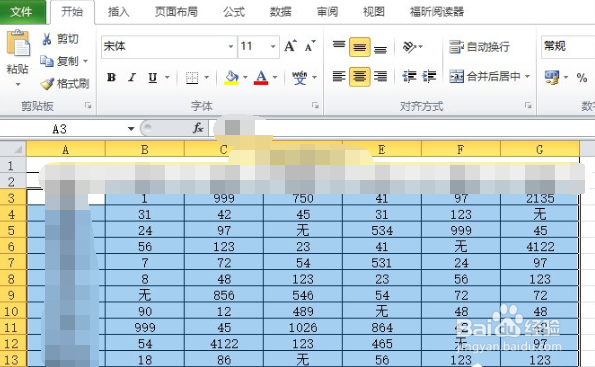Select column F header
595x367 pixels.
[x=461, y=149]
